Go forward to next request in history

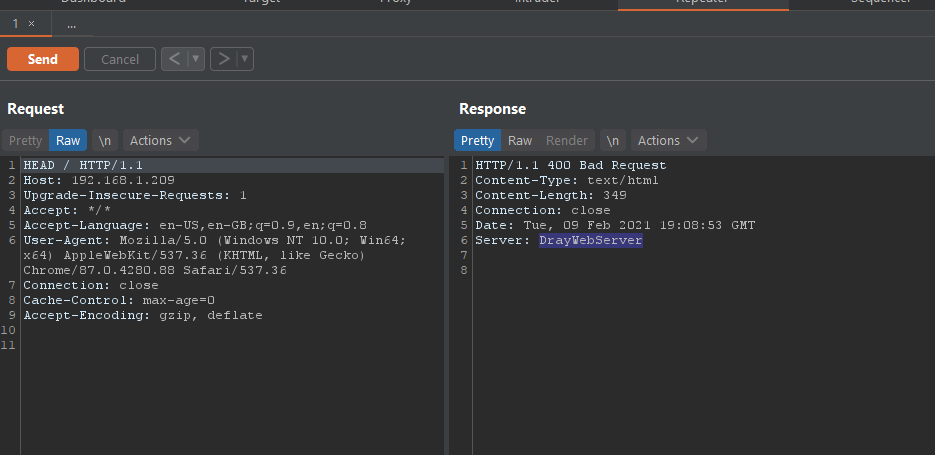(224, 59)
